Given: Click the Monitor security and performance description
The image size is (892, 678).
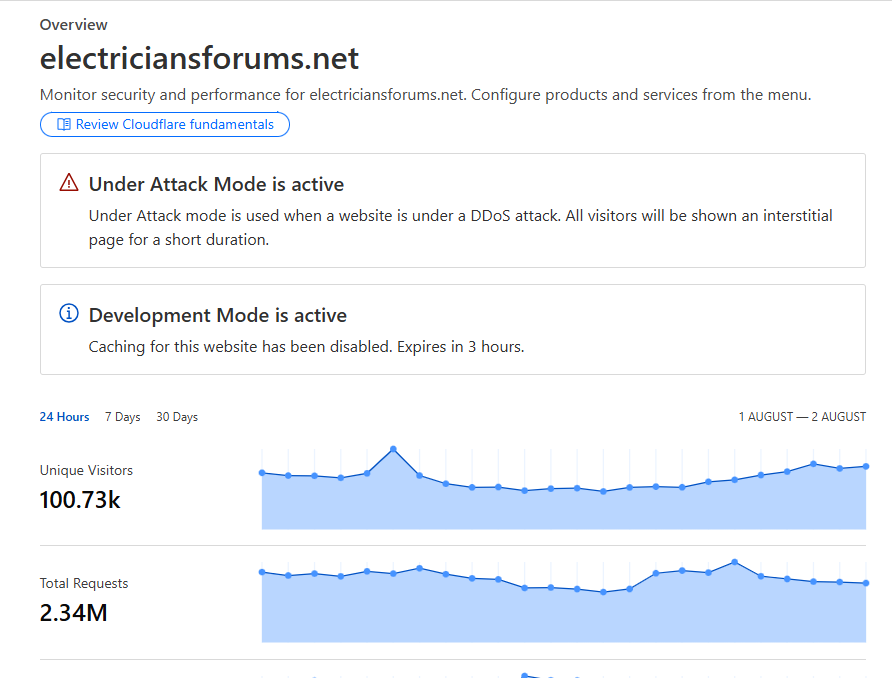Looking at the screenshot, I should pyautogui.click(x=425, y=94).
